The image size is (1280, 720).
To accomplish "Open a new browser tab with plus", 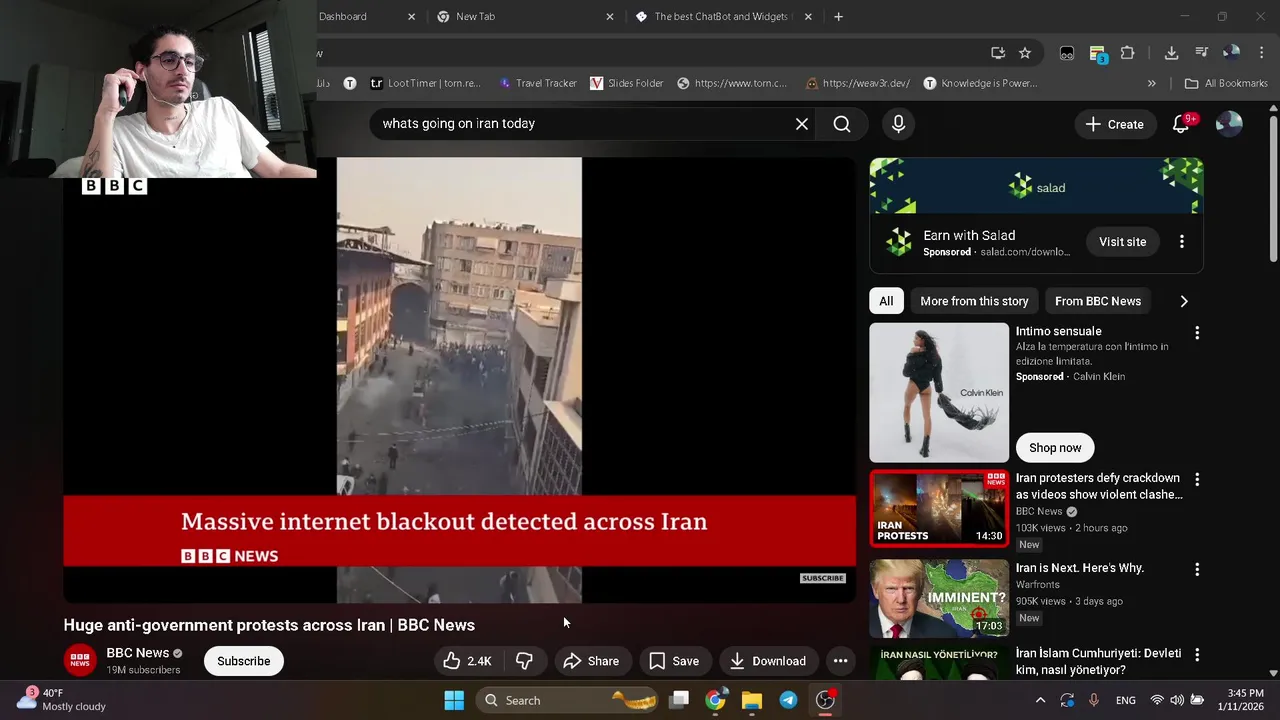I will click(838, 17).
